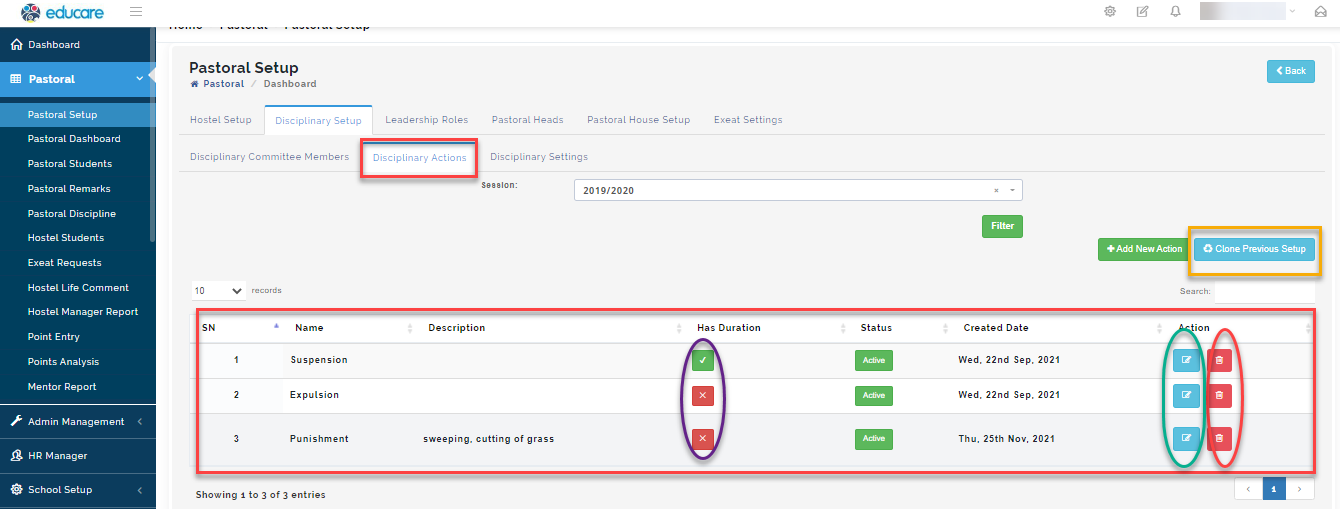Switch to Pastoral Heads tab
The height and width of the screenshot is (509, 1340).
point(528,120)
